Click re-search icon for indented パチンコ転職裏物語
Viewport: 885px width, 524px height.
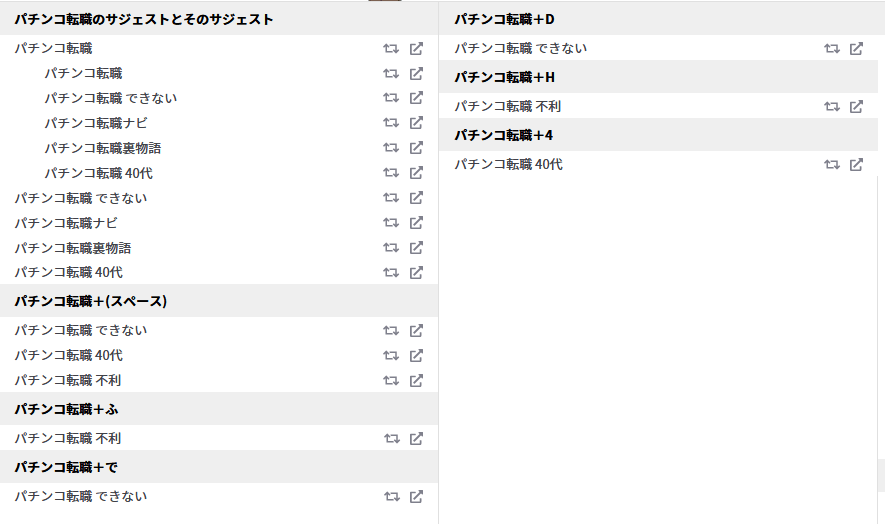(391, 148)
